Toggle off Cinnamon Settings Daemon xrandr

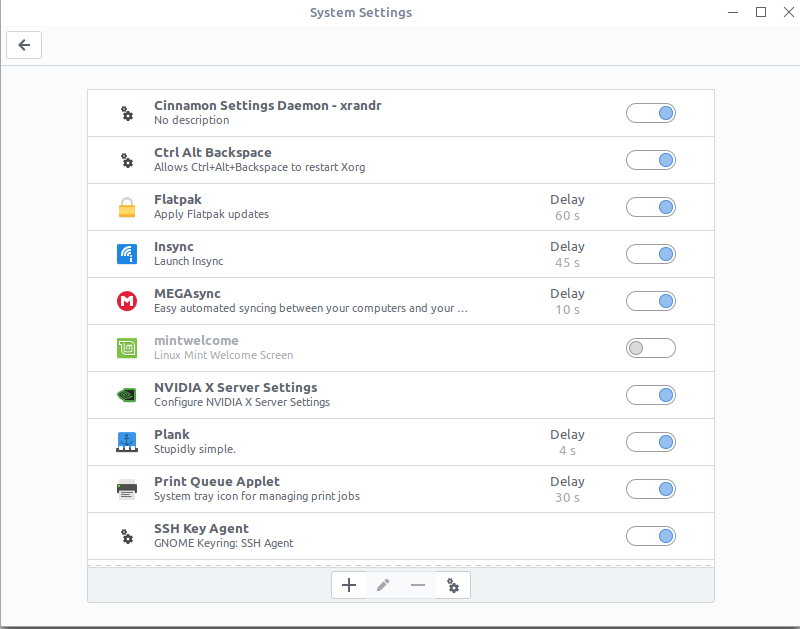[650, 113]
